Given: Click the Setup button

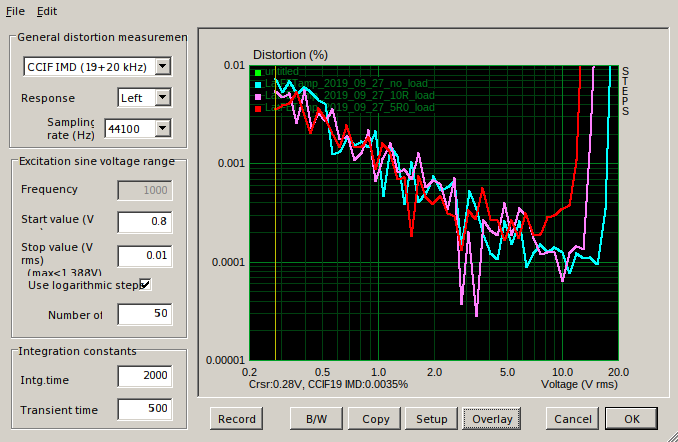Looking at the screenshot, I should [x=431, y=419].
